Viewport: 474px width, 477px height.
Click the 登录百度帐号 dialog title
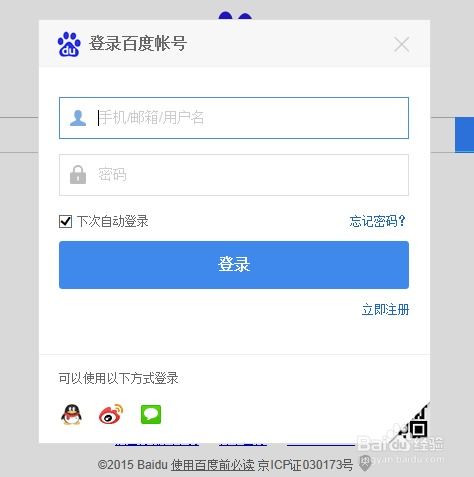click(138, 44)
